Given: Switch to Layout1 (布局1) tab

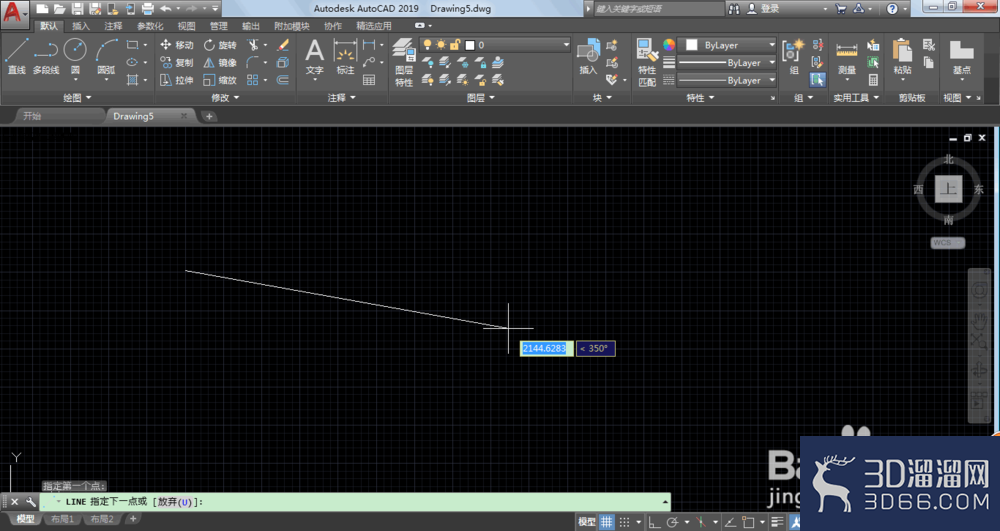Looking at the screenshot, I should 62,519.
